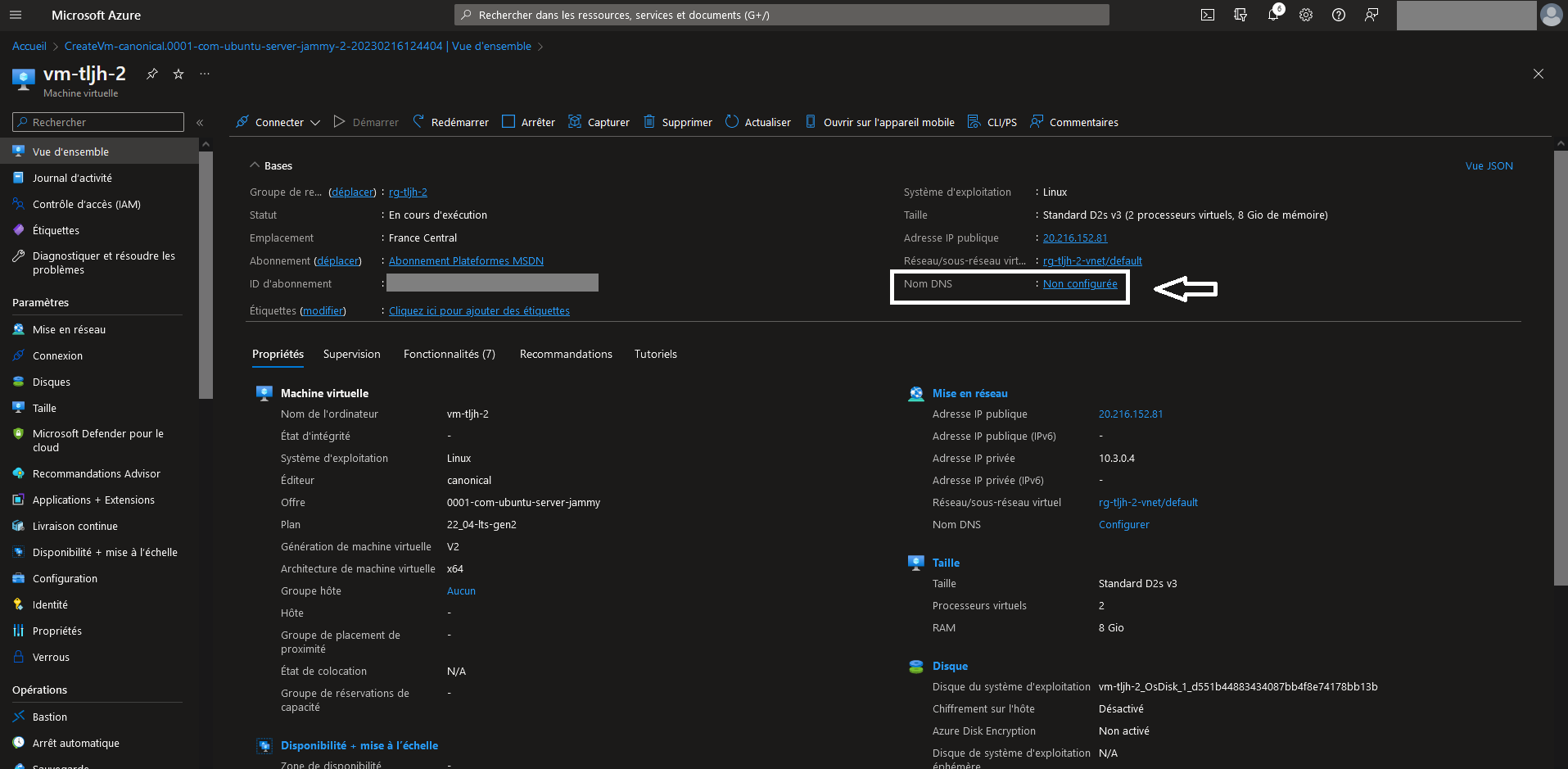Switch to the Fonctionnalités (7) tab
The image size is (1568, 769).
tap(450, 354)
